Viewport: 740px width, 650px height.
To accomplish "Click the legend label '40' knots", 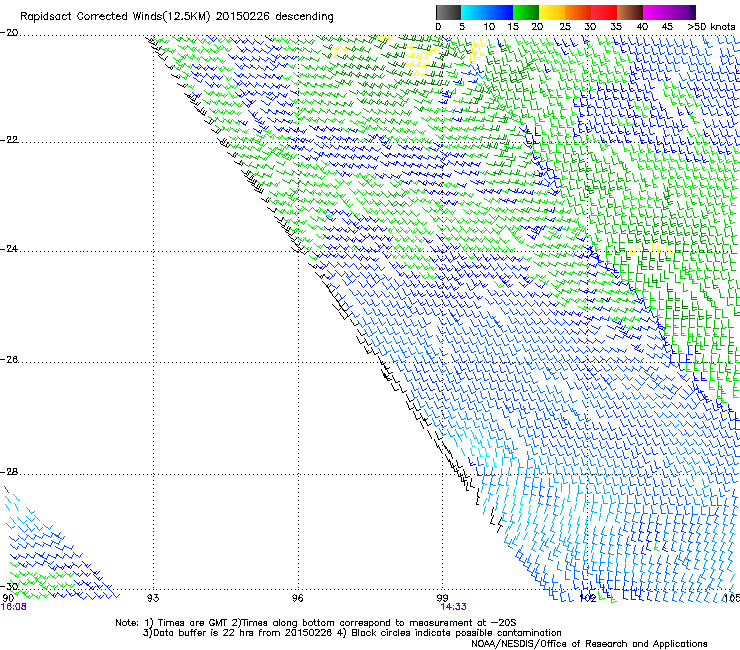I will [x=642, y=27].
